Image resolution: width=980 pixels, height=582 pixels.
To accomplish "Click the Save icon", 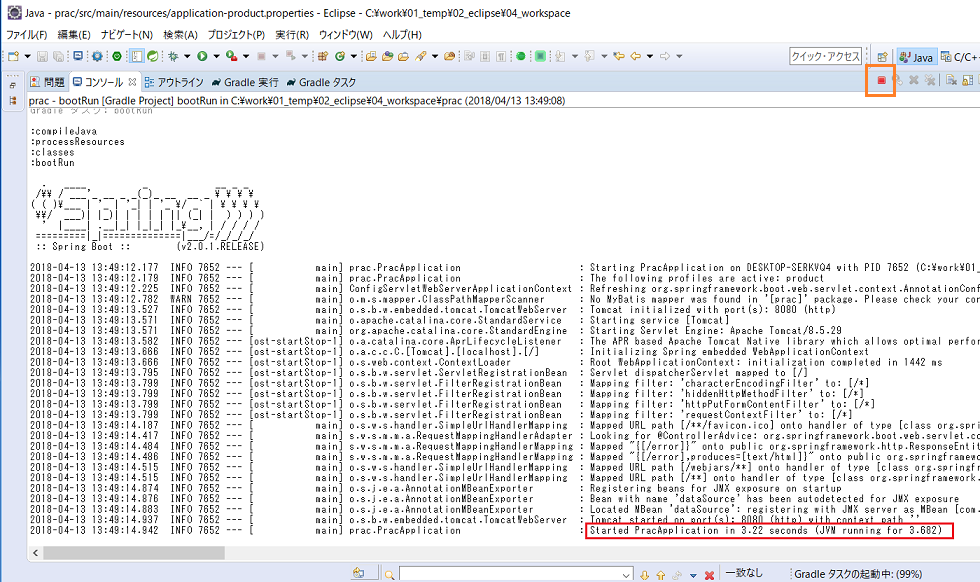I will click(x=44, y=57).
